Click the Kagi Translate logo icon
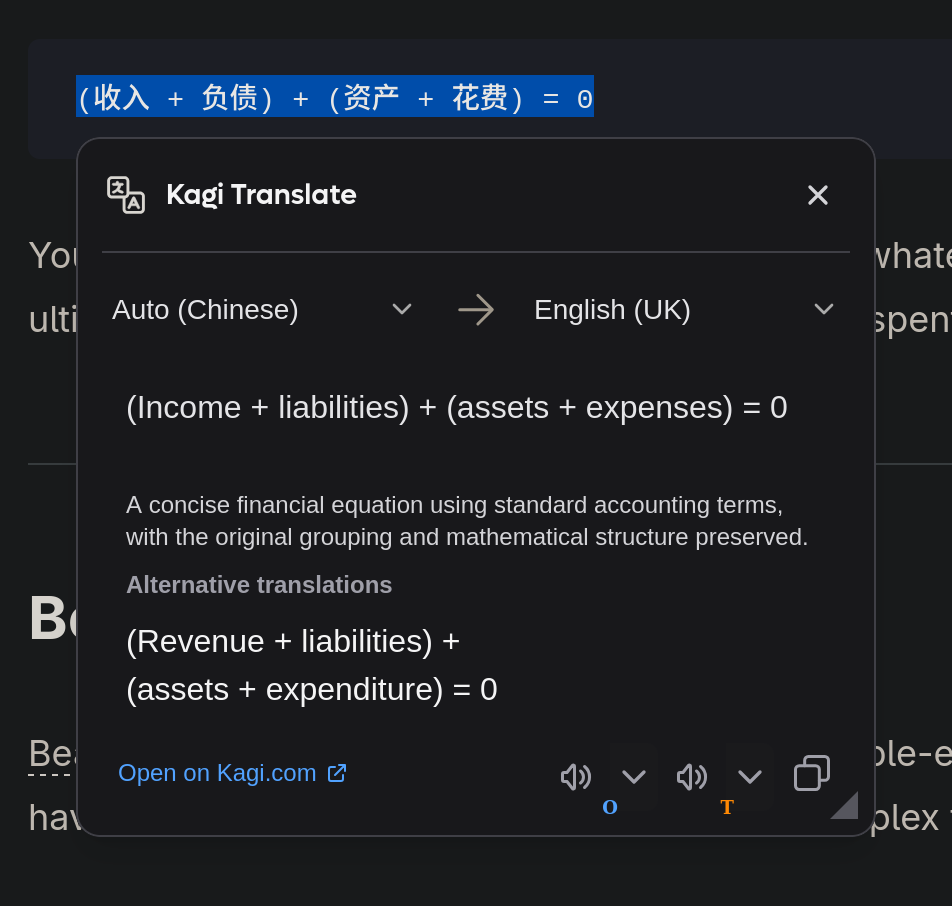 pyautogui.click(x=126, y=195)
